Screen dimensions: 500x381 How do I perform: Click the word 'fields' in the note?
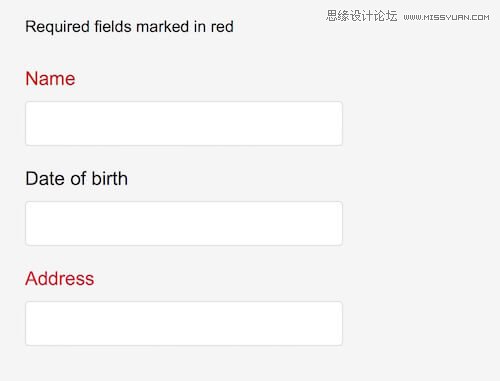(x=113, y=26)
